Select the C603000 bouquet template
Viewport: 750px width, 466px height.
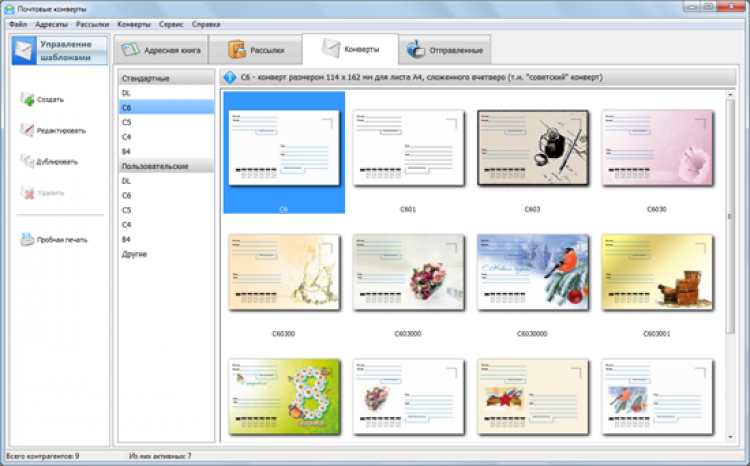[x=408, y=273]
